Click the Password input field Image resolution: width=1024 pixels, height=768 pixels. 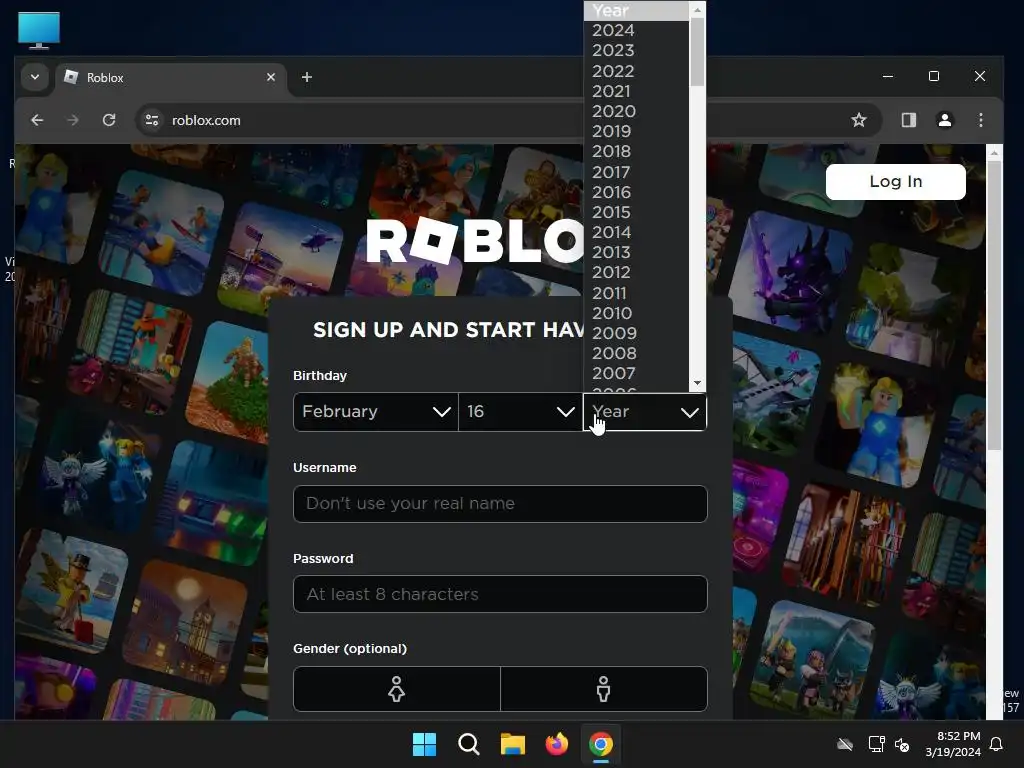[x=500, y=594]
